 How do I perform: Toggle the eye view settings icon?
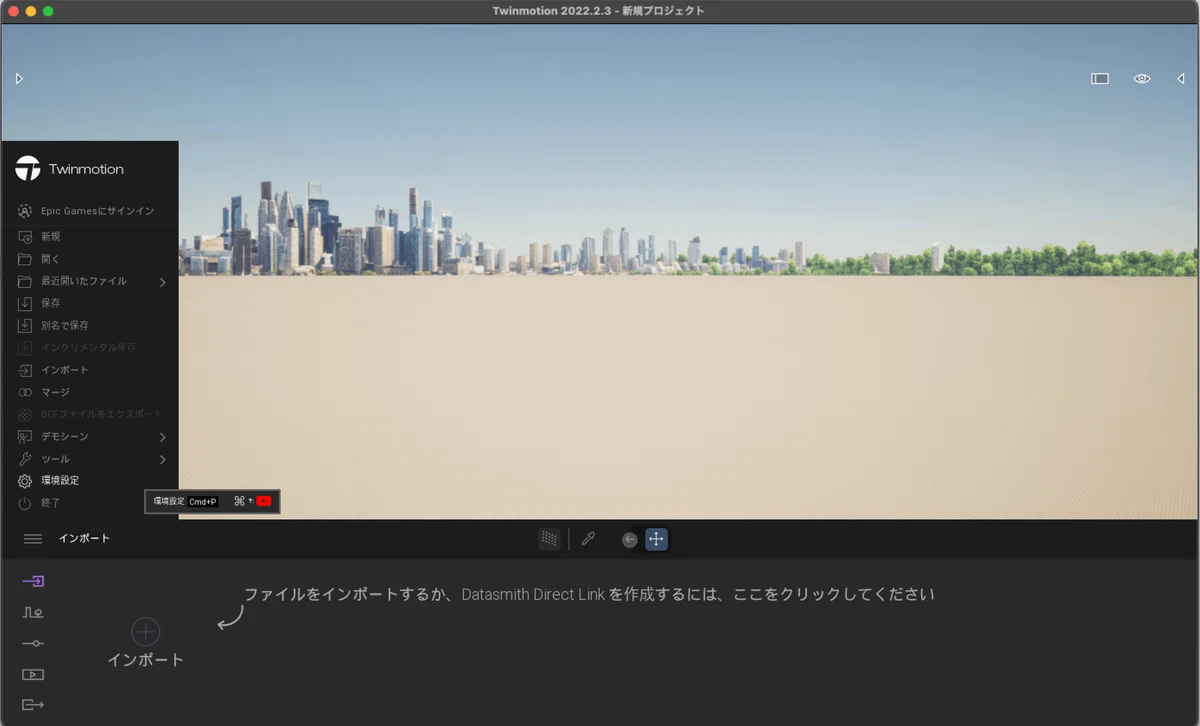[1142, 78]
